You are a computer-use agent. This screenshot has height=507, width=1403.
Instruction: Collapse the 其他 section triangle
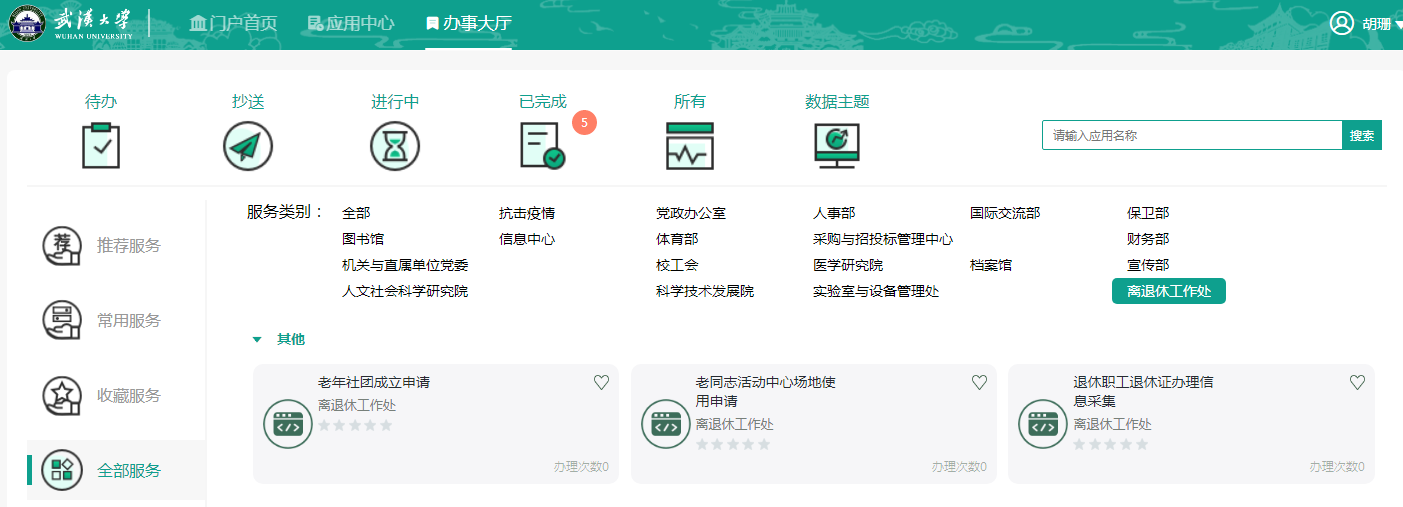coord(257,340)
